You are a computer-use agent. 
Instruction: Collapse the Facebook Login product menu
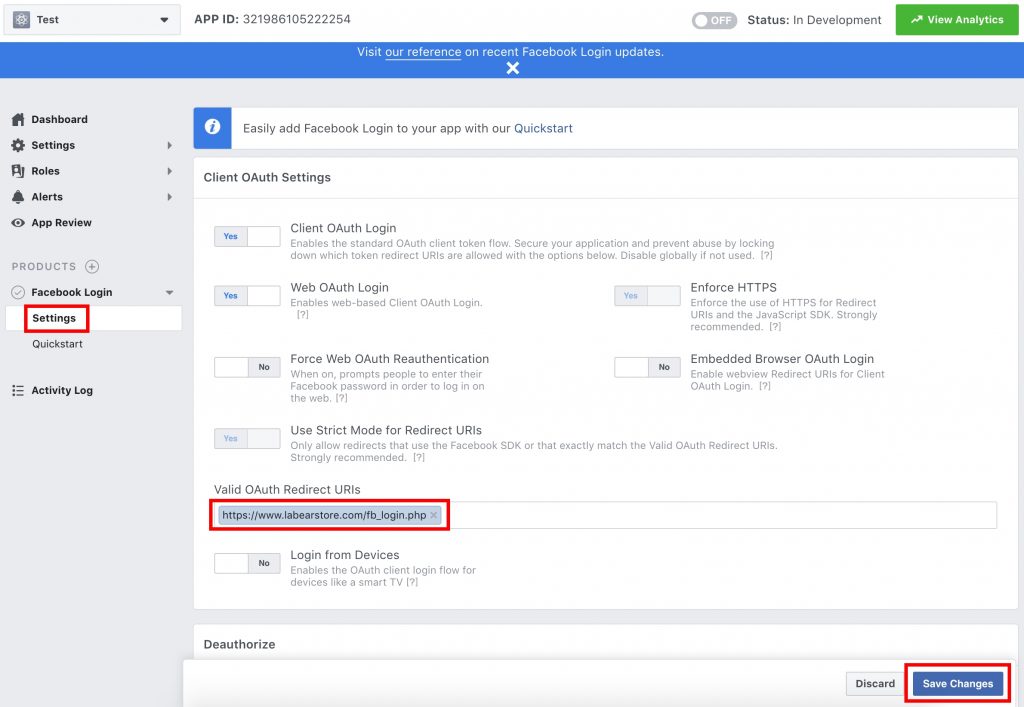coord(169,293)
